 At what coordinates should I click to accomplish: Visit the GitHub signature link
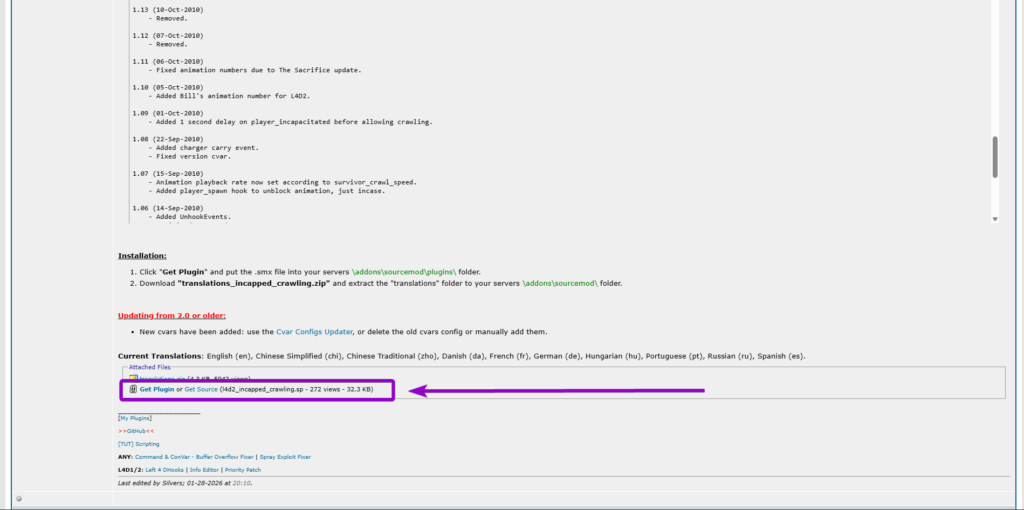[136, 431]
